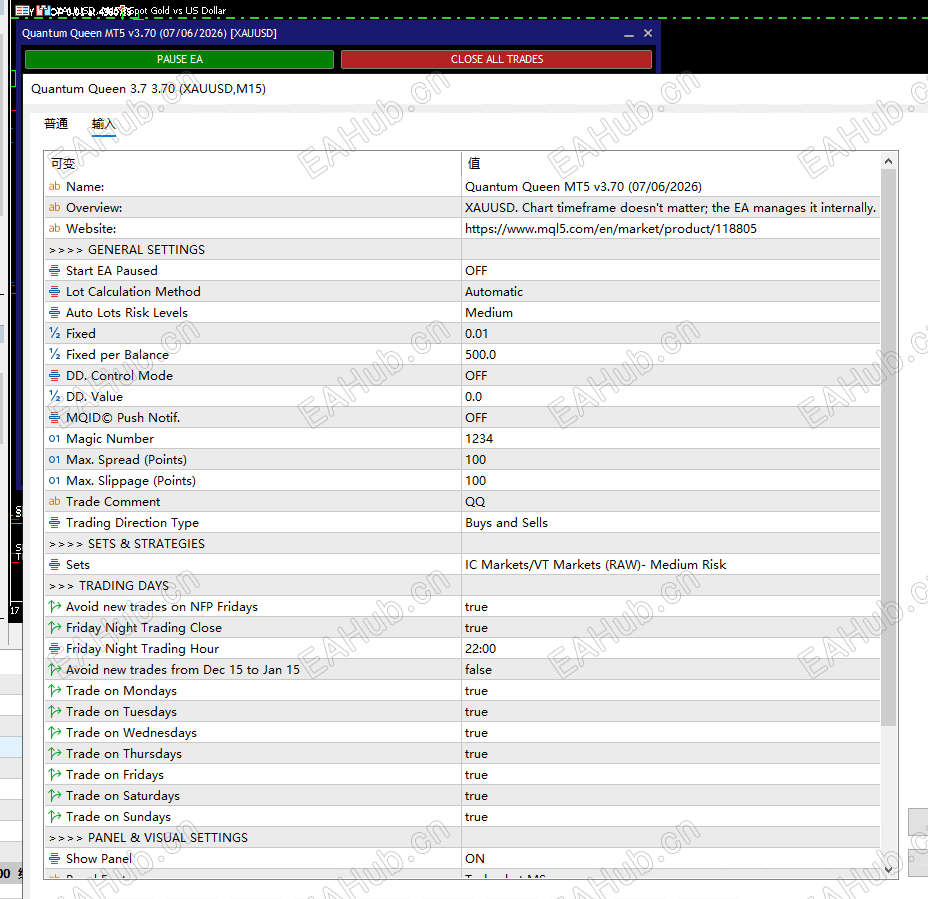Click the enum icon beside DD. Control Mode
The width and height of the screenshot is (928, 899).
click(54, 375)
